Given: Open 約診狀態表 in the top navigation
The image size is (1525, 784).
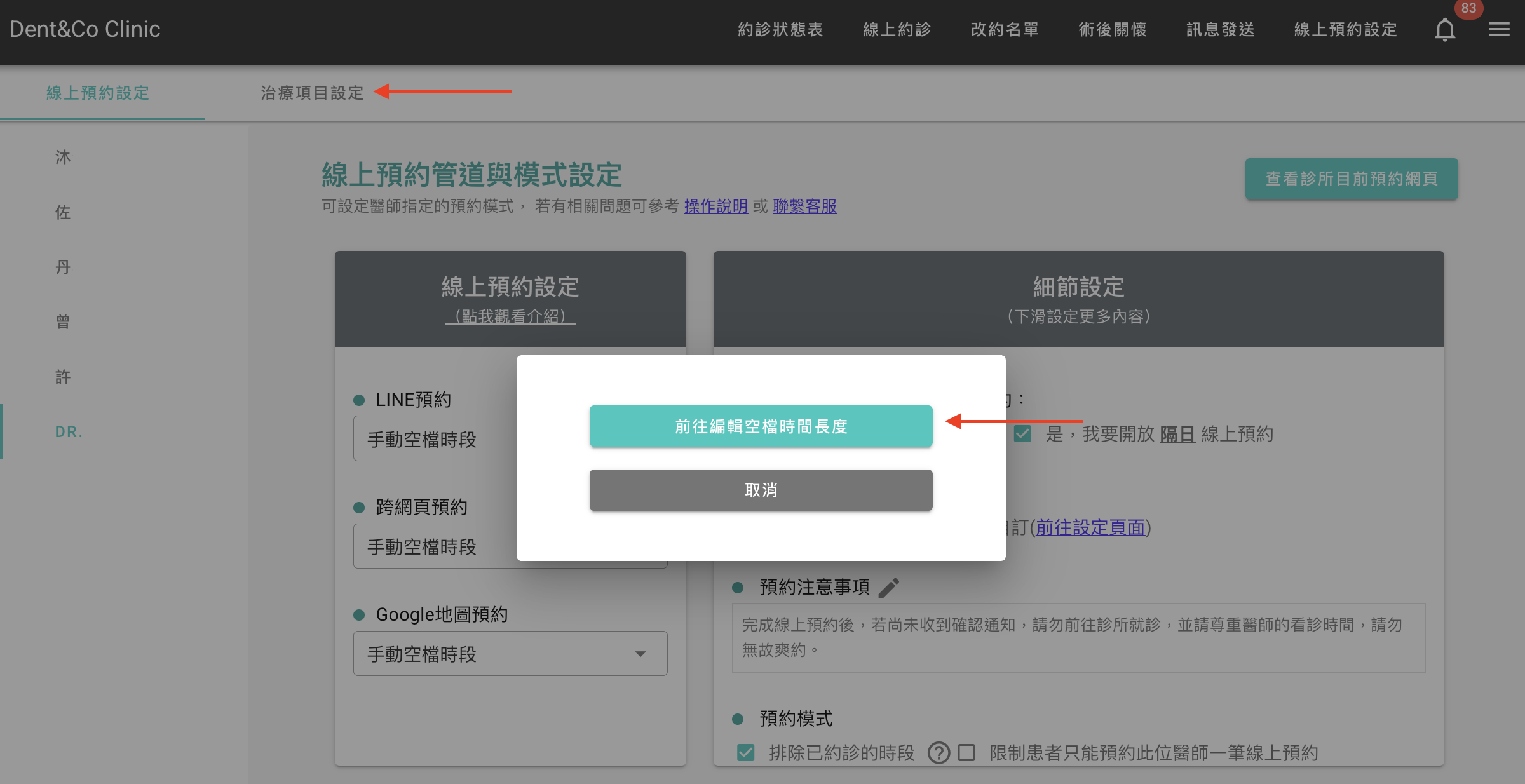Looking at the screenshot, I should click(781, 29).
